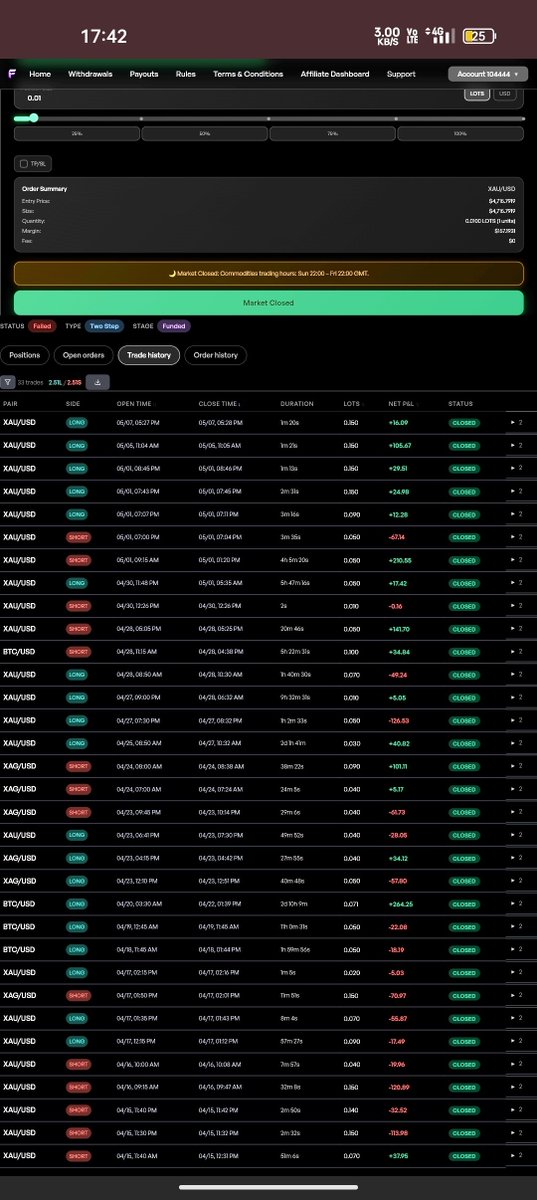Expand the BTC/USD row with +264.25 P&L
Screen dimensions: 537x1200
click(x=518, y=903)
